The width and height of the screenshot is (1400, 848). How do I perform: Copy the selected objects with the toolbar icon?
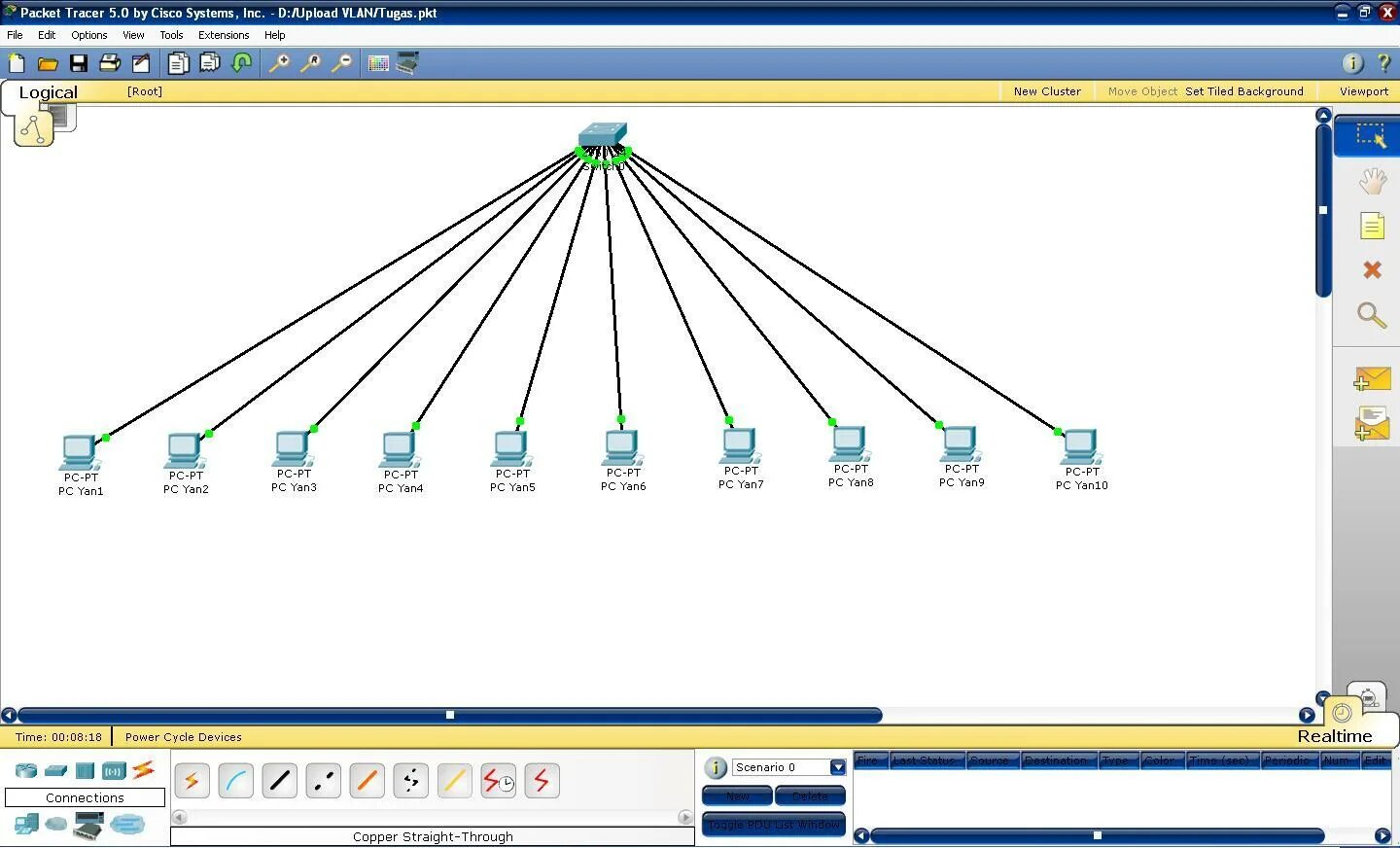pos(178,63)
